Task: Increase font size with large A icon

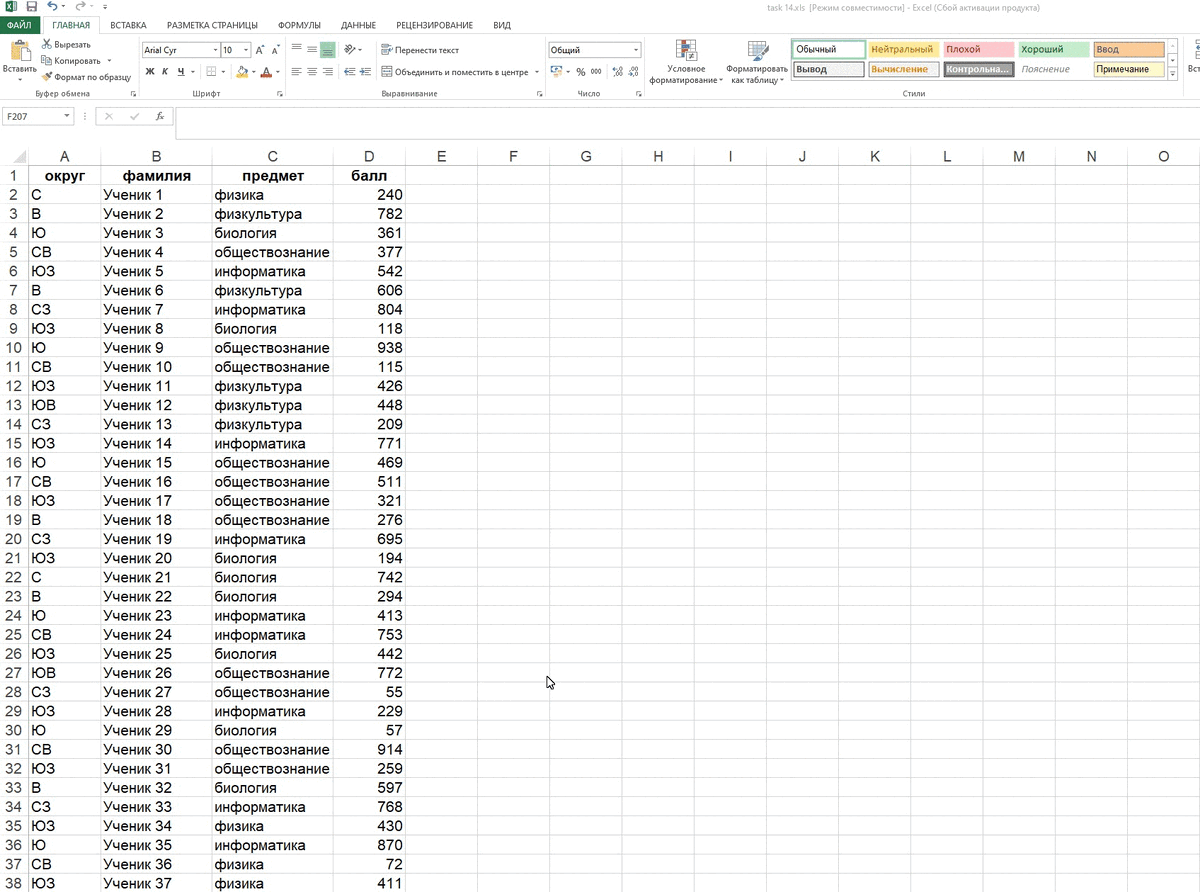Action: (x=261, y=50)
